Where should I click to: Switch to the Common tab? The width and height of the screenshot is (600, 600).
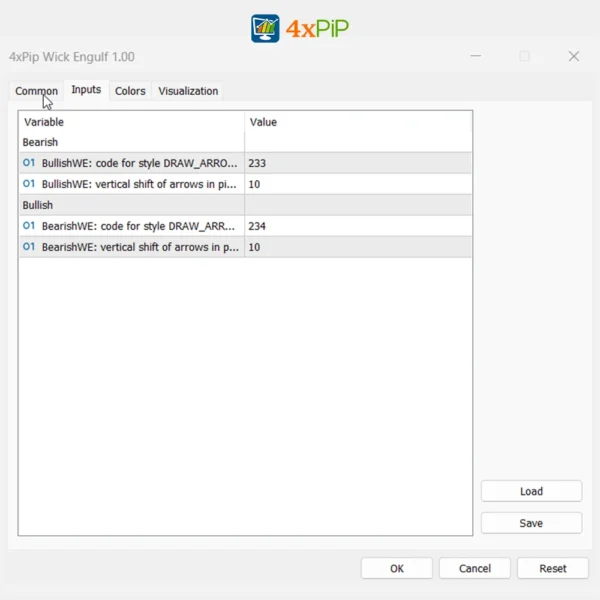coord(36,91)
